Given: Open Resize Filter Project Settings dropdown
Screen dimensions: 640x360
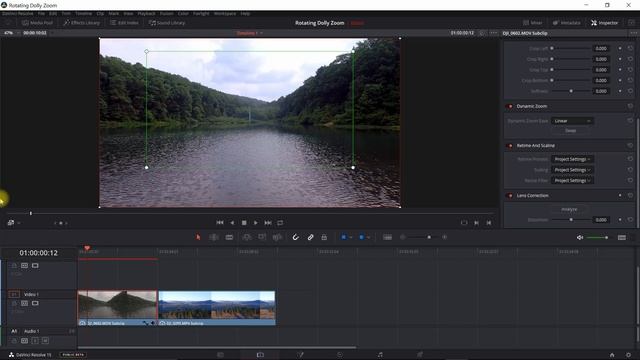Looking at the screenshot, I should pyautogui.click(x=572, y=180).
